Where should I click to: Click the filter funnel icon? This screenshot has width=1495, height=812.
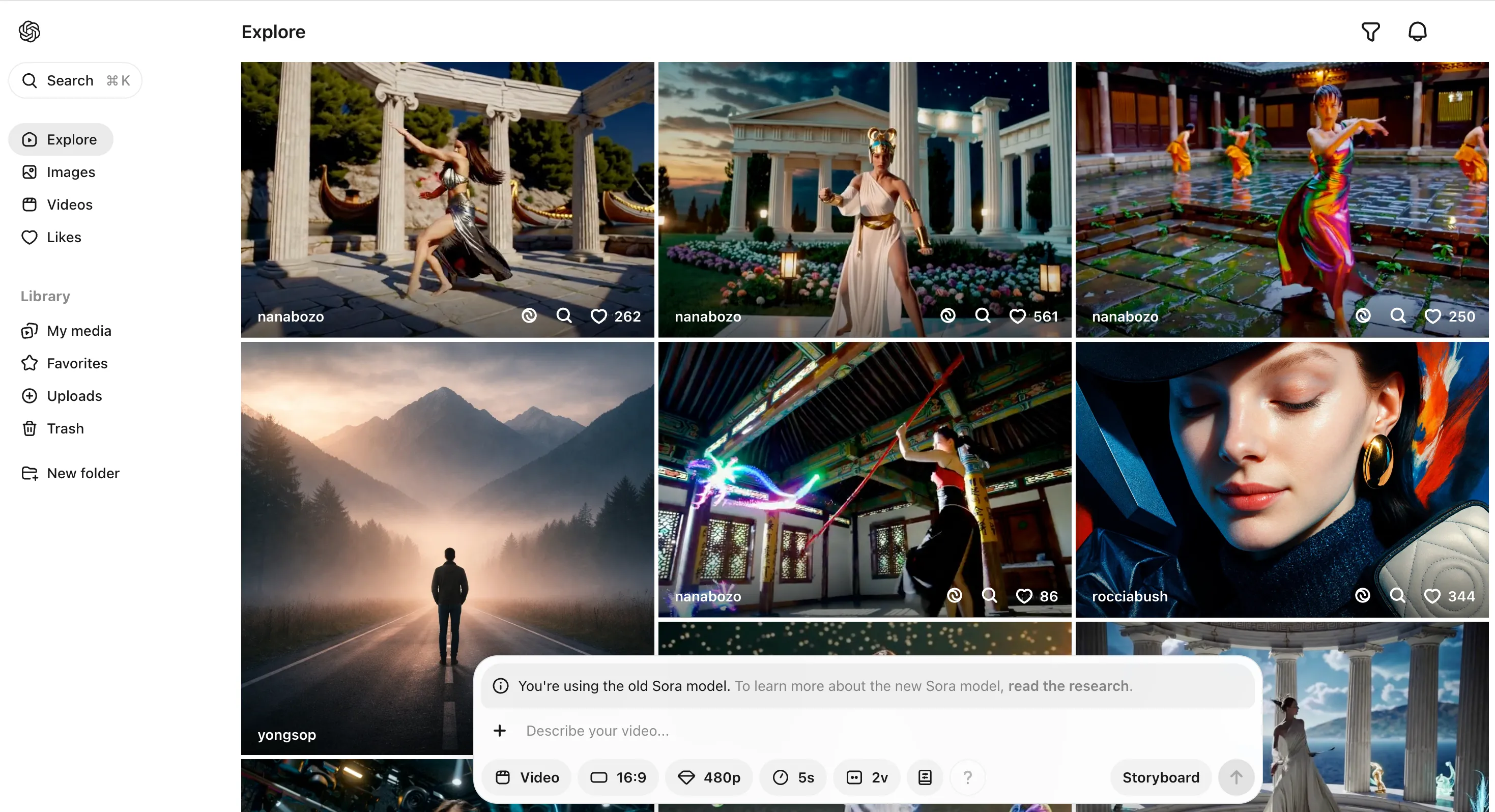click(x=1370, y=32)
